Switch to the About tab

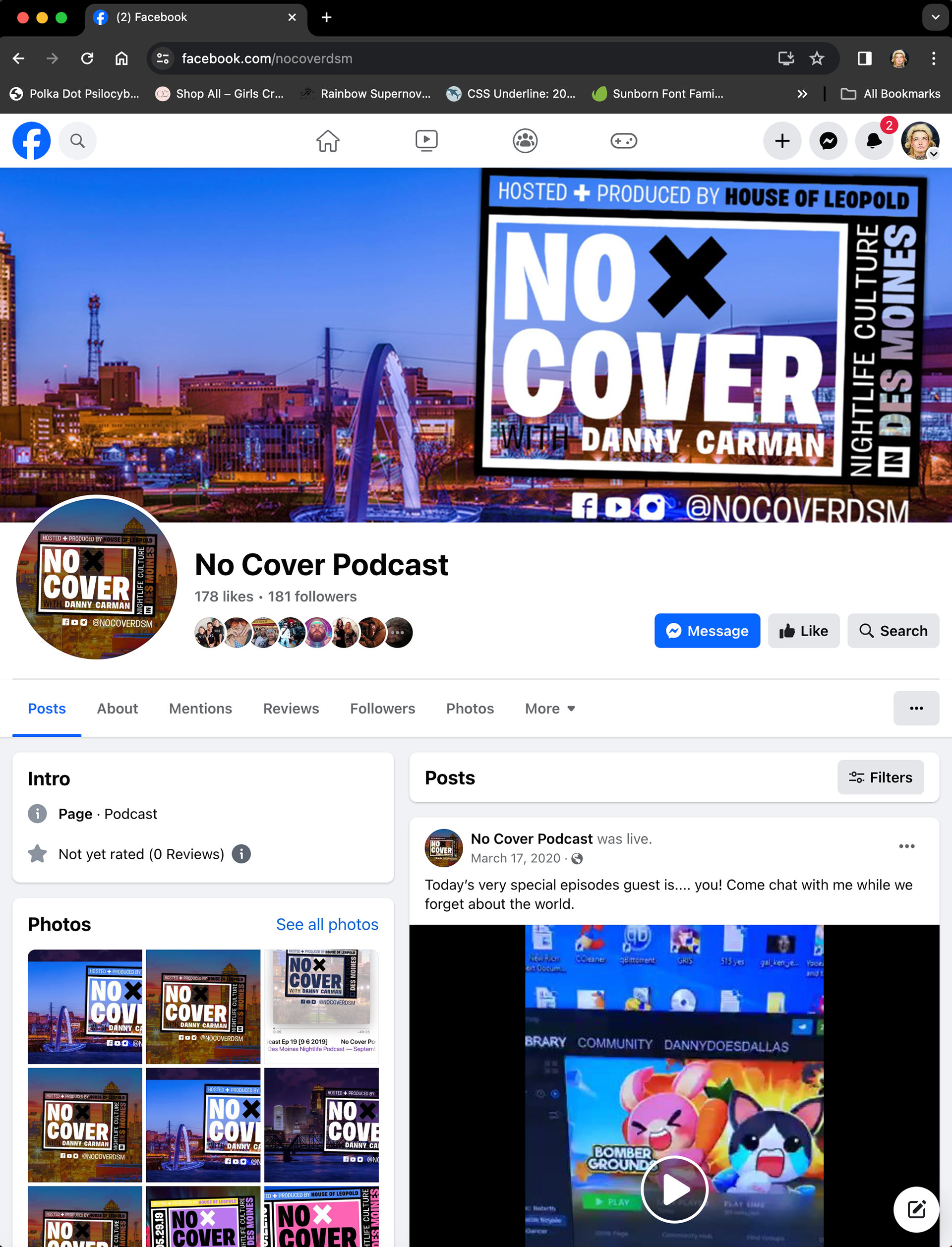[x=118, y=708]
